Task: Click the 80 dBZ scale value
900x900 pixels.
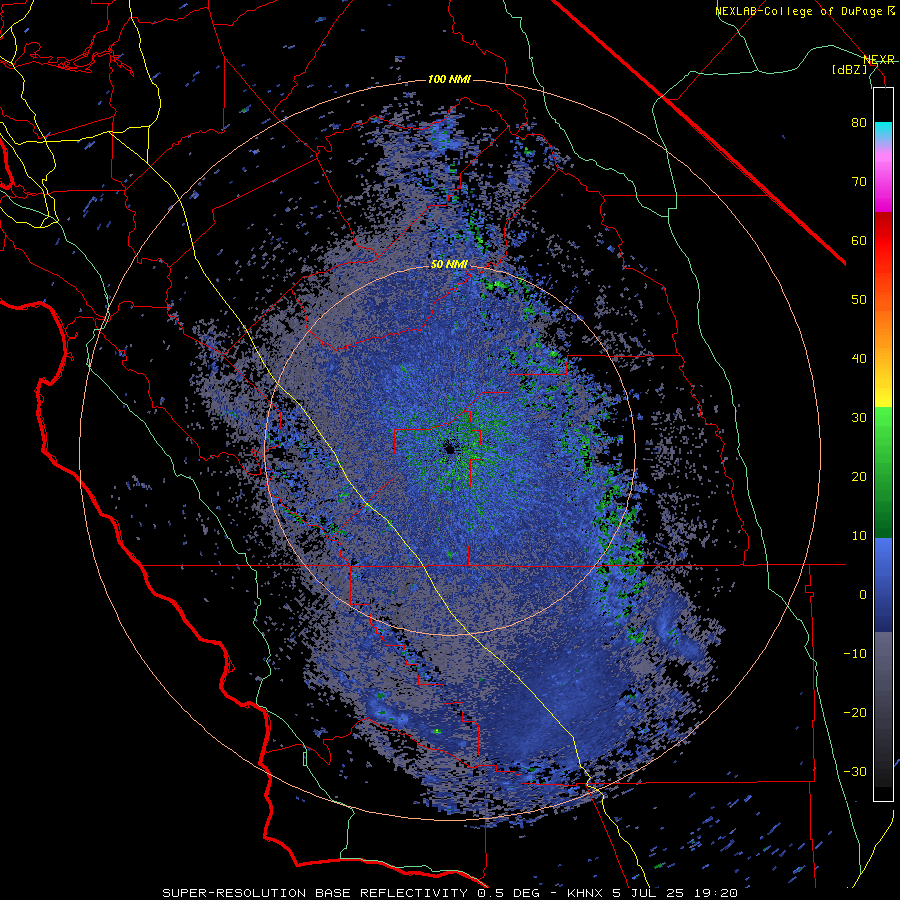Action: [859, 123]
